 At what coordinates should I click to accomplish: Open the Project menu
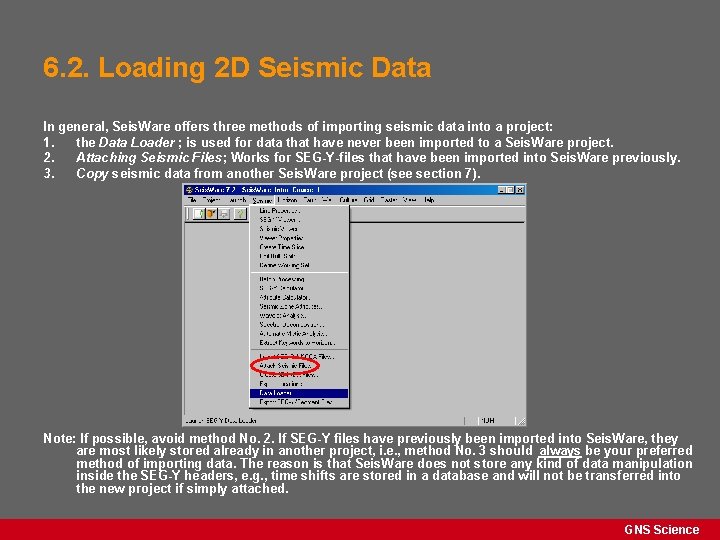[211, 200]
